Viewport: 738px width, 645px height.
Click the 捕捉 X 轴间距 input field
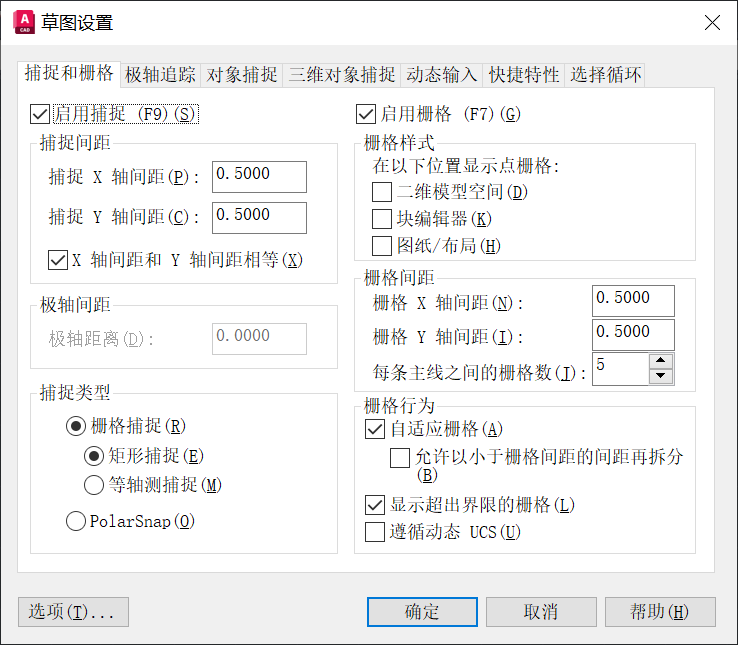pyautogui.click(x=258, y=176)
